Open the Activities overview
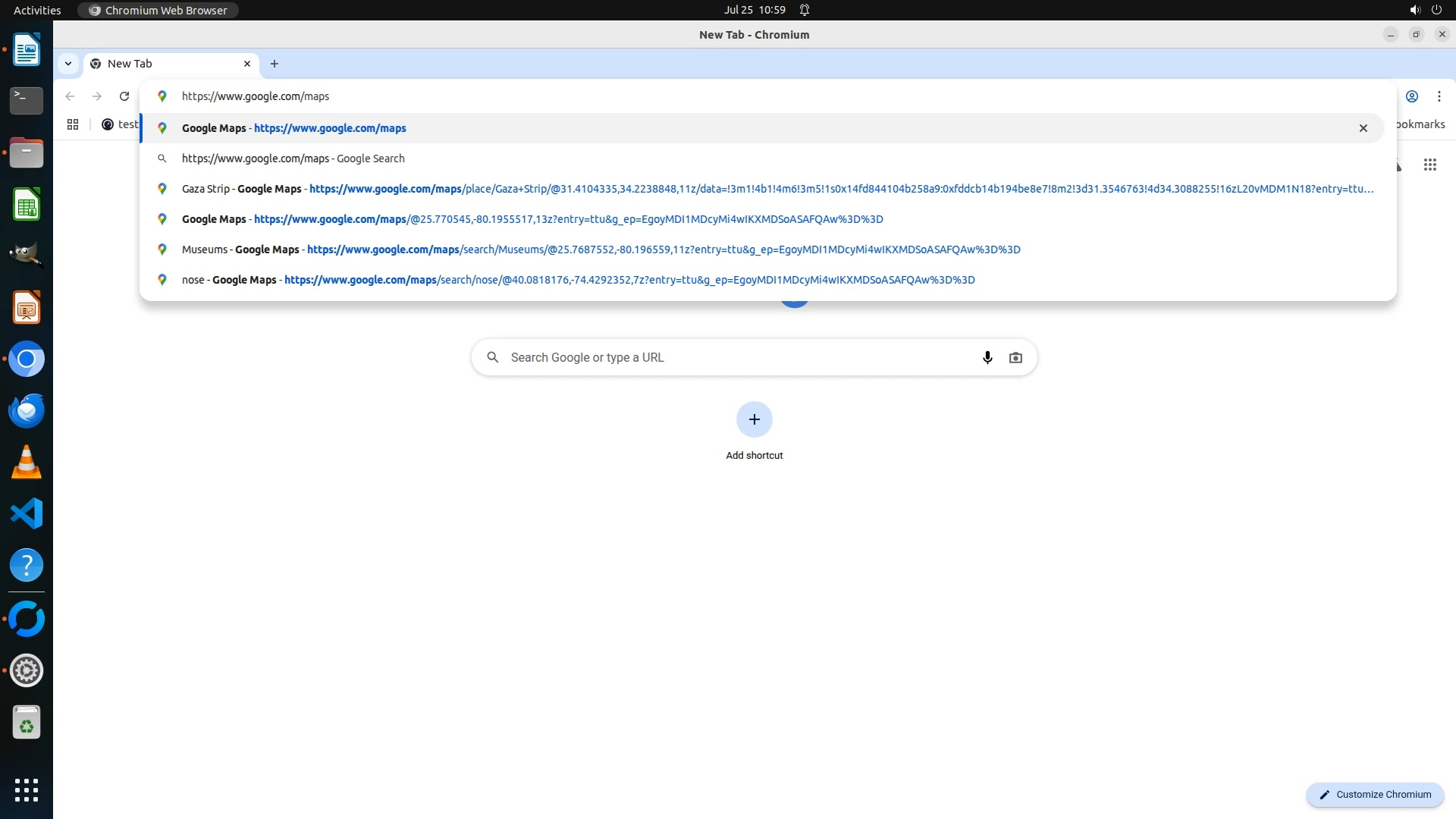 pos(37,10)
